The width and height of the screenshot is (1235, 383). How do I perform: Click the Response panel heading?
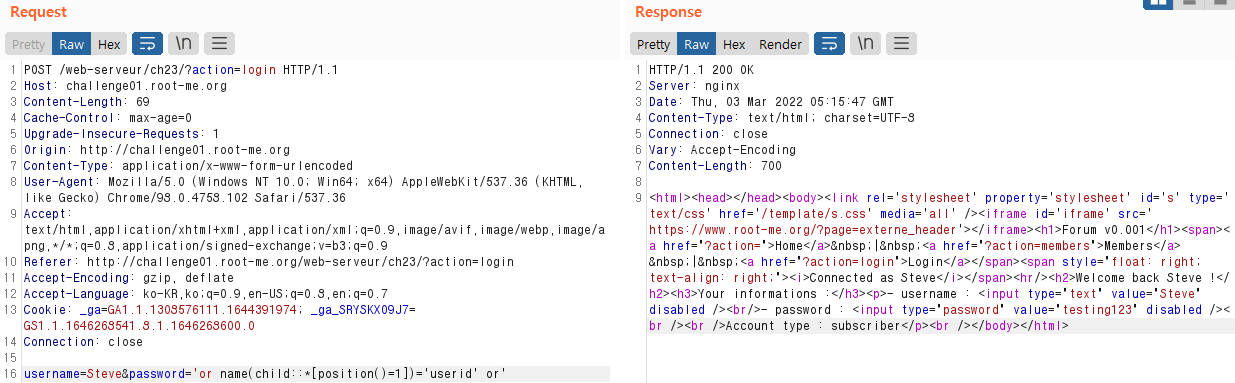tap(668, 12)
